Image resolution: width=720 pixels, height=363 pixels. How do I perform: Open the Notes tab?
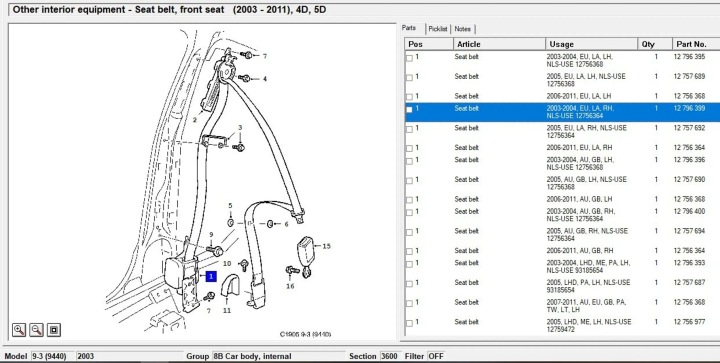coord(462,29)
